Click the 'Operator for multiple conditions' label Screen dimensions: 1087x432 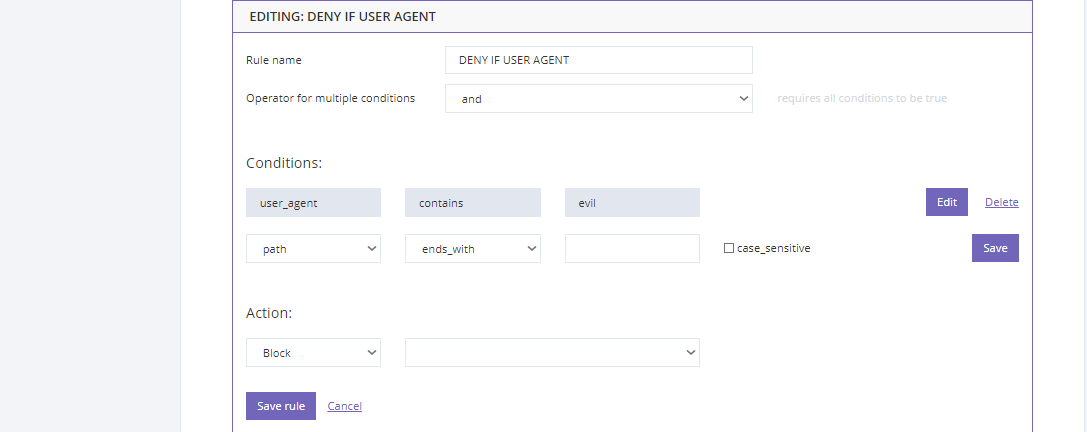[331, 98]
